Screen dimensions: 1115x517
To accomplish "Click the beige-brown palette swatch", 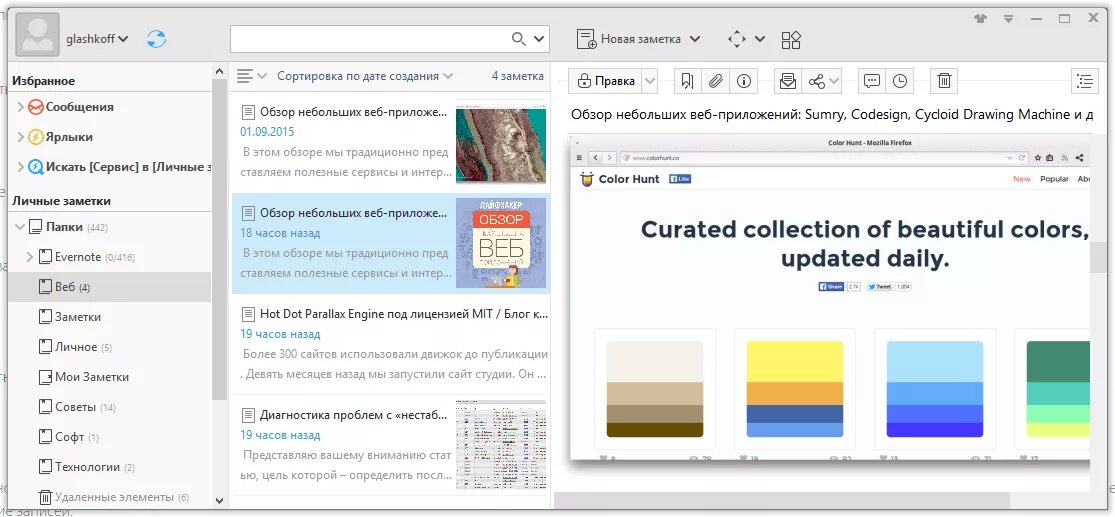I will pyautogui.click(x=655, y=389).
